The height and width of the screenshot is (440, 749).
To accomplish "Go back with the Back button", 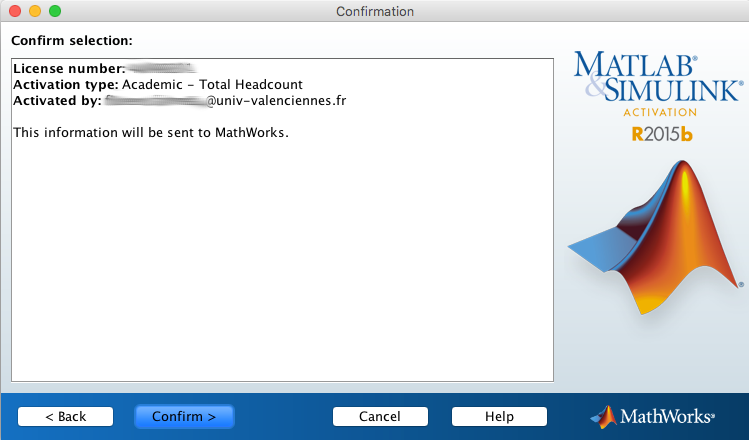I will (x=65, y=416).
